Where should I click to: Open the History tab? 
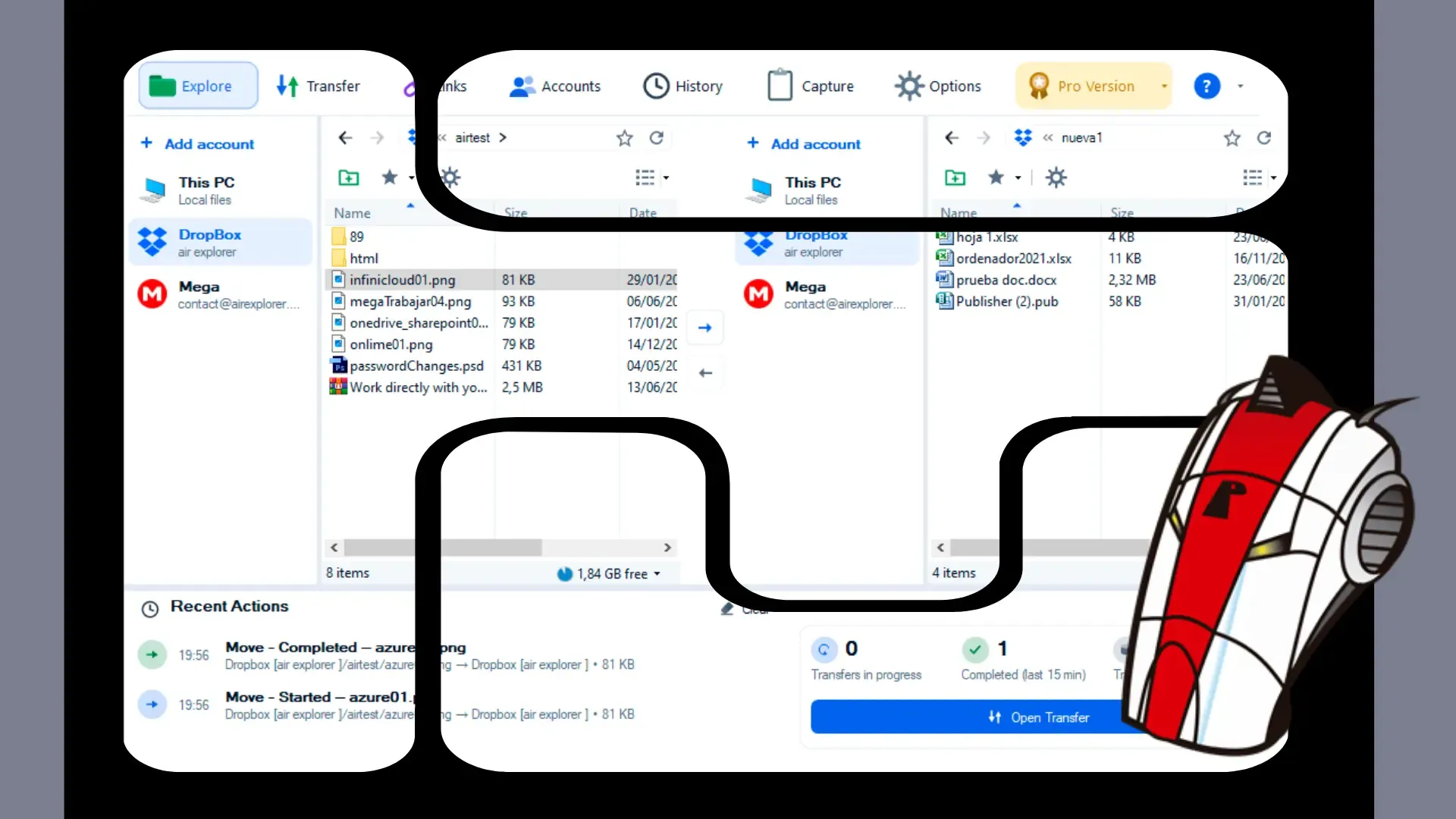[x=682, y=86]
